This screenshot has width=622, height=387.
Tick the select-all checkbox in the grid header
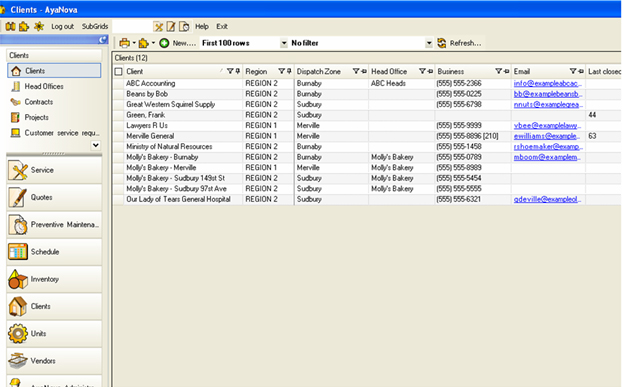click(x=118, y=72)
